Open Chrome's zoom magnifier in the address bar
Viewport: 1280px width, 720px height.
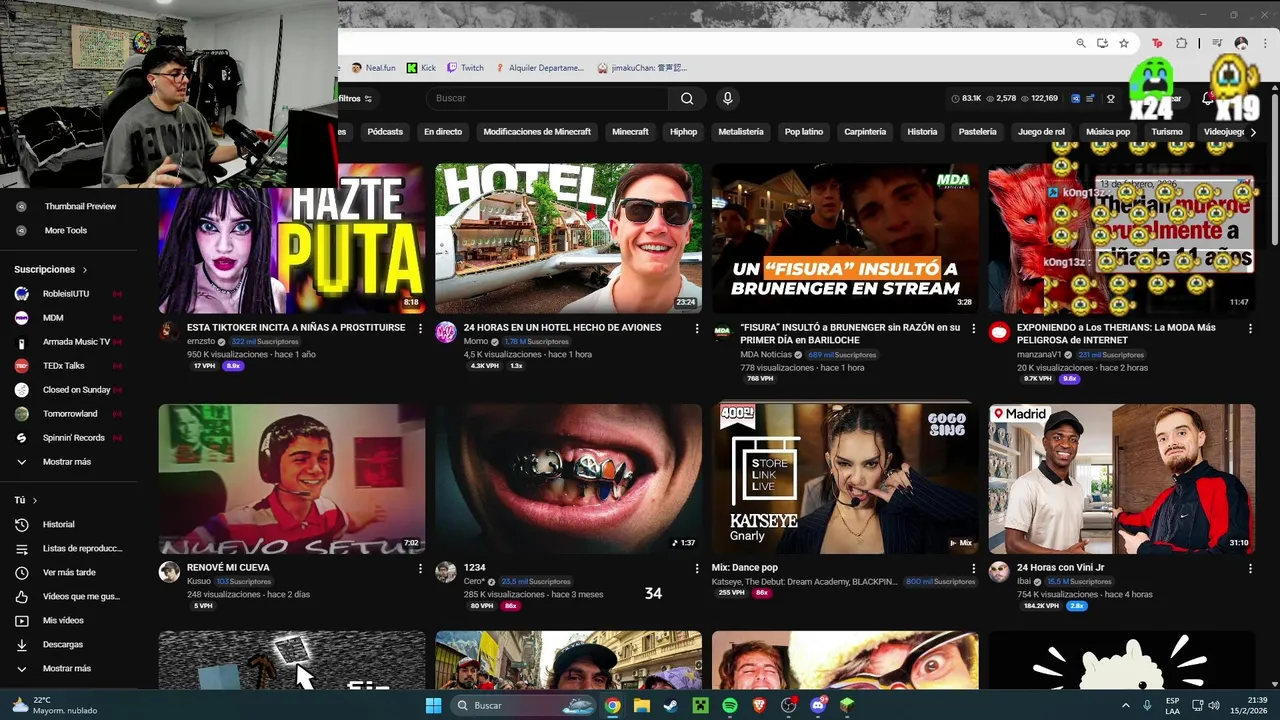click(1081, 43)
